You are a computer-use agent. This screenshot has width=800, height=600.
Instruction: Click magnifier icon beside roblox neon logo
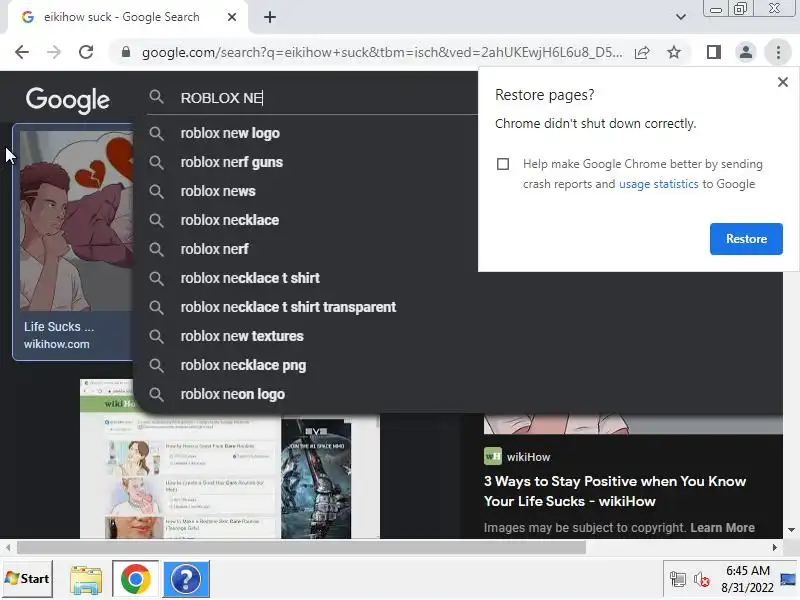coord(157,394)
